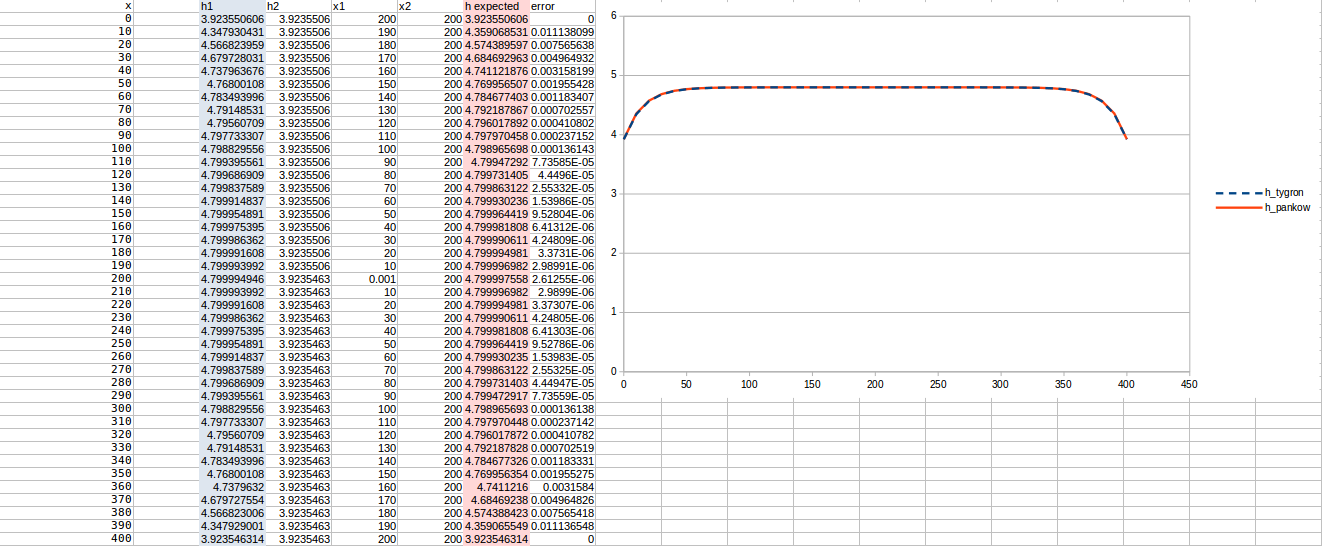Select the error cell showing 4.4496E-05
The width and height of the screenshot is (1322, 546).
(x=562, y=175)
